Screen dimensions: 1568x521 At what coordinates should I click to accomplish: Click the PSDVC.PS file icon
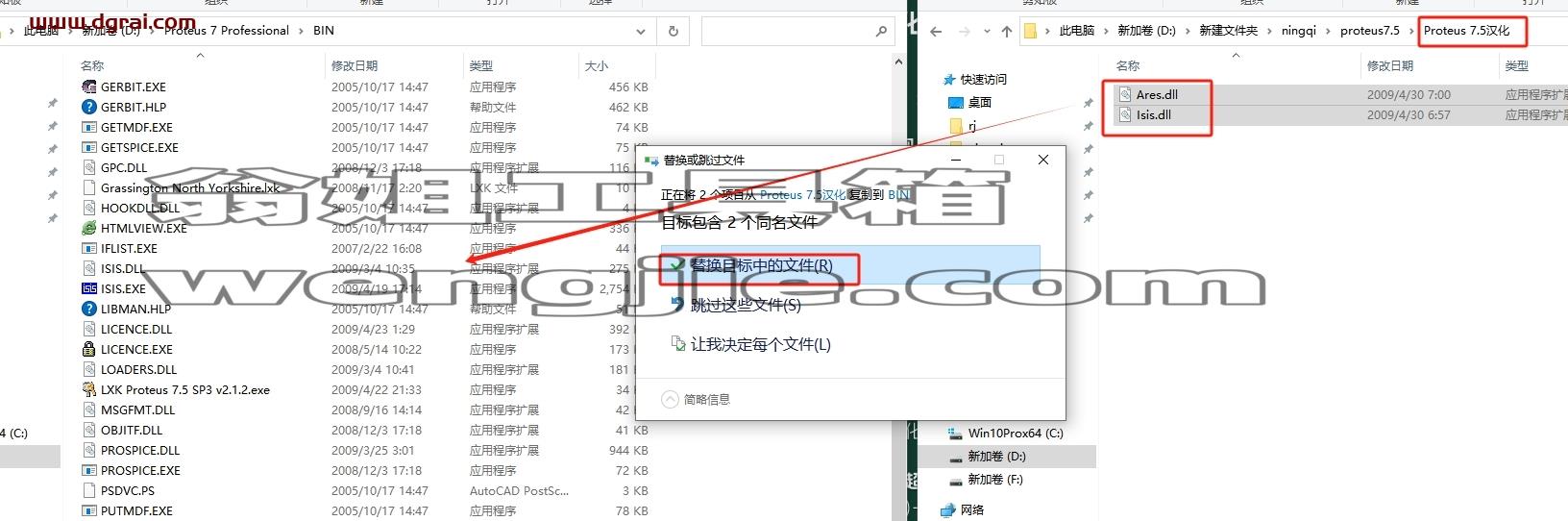(x=89, y=490)
